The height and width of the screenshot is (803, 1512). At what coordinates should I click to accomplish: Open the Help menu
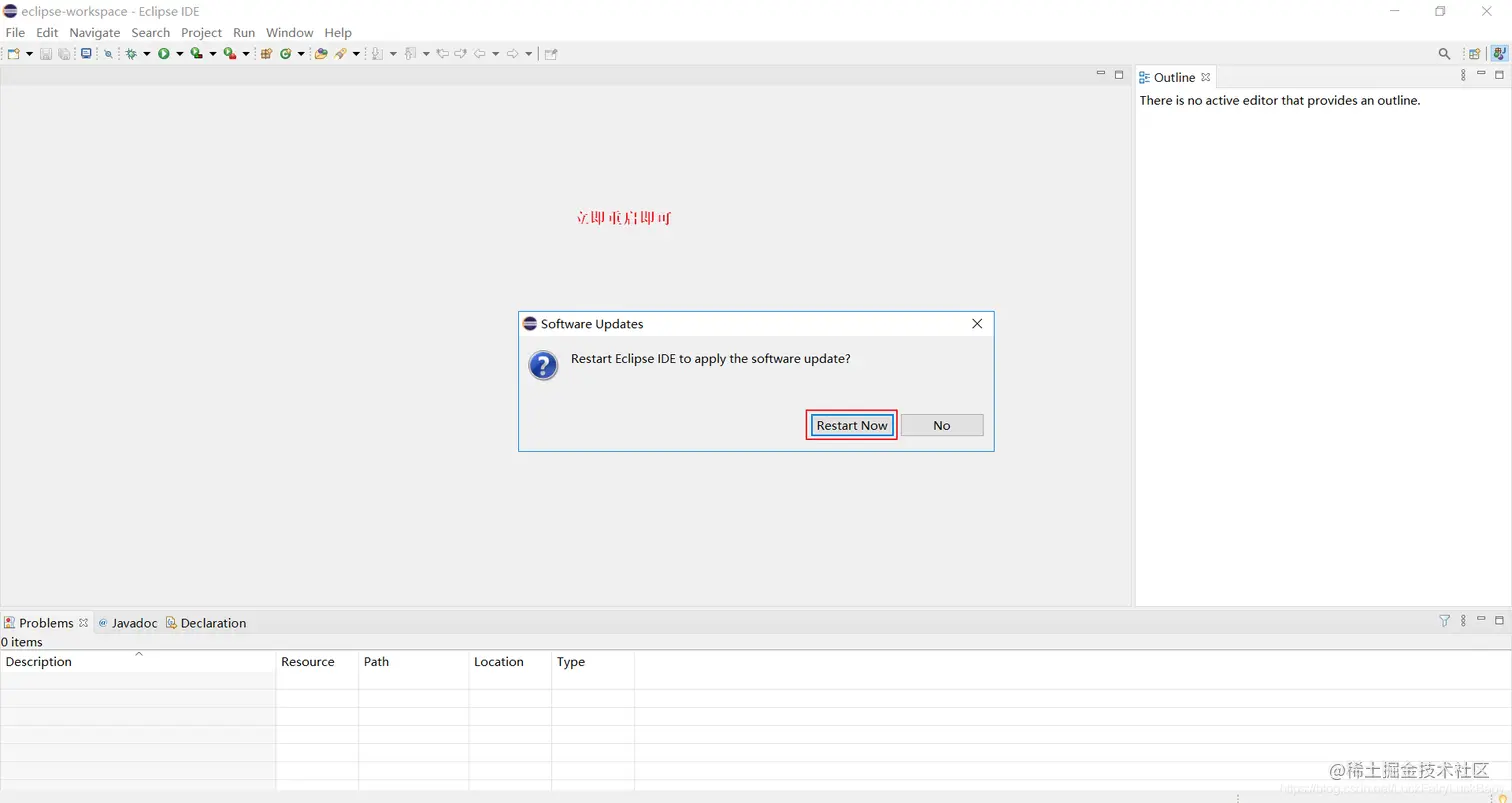click(338, 32)
